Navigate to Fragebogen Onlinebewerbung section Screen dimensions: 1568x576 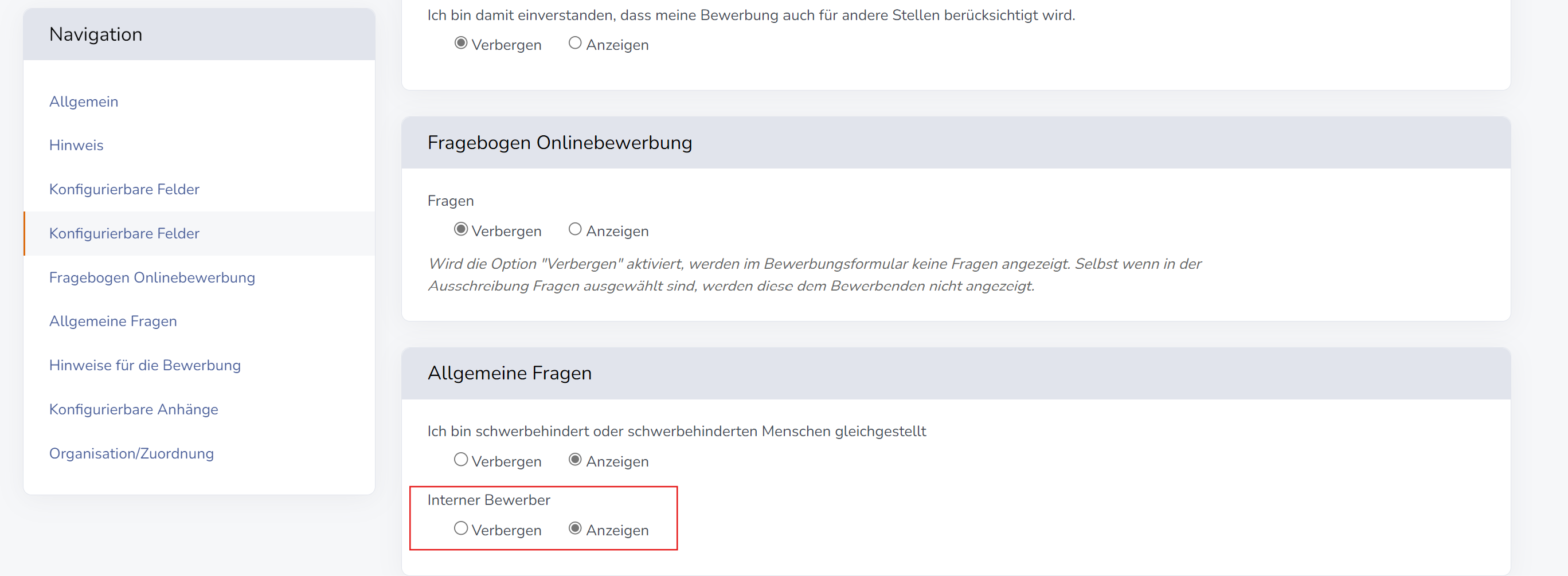point(151,277)
